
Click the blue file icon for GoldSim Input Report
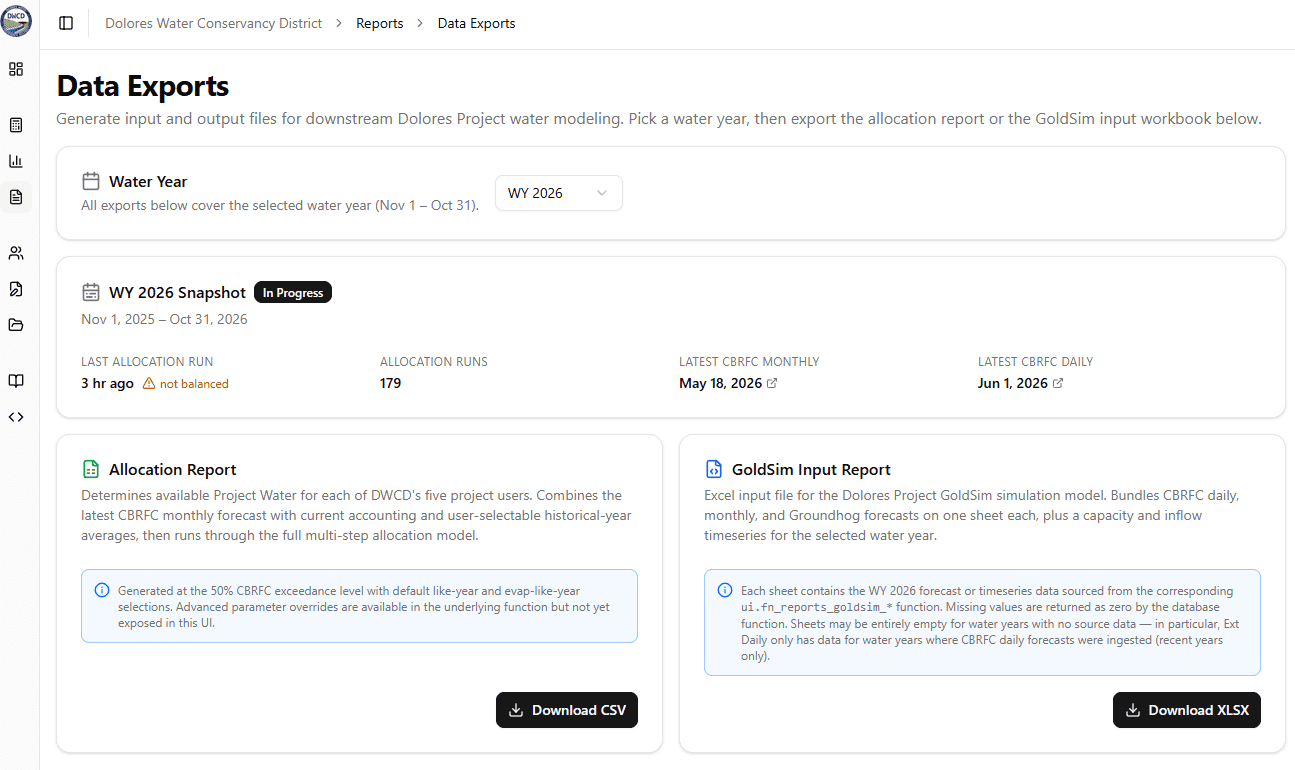point(714,469)
